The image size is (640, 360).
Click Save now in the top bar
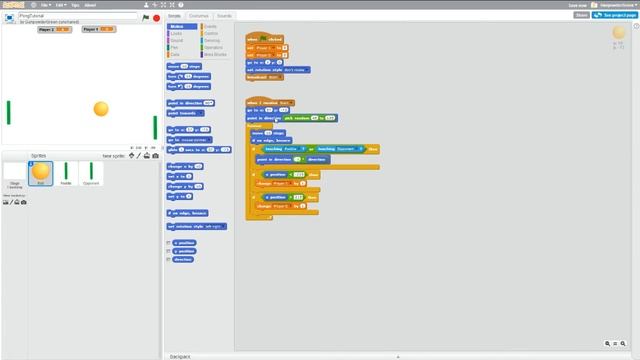click(578, 5)
